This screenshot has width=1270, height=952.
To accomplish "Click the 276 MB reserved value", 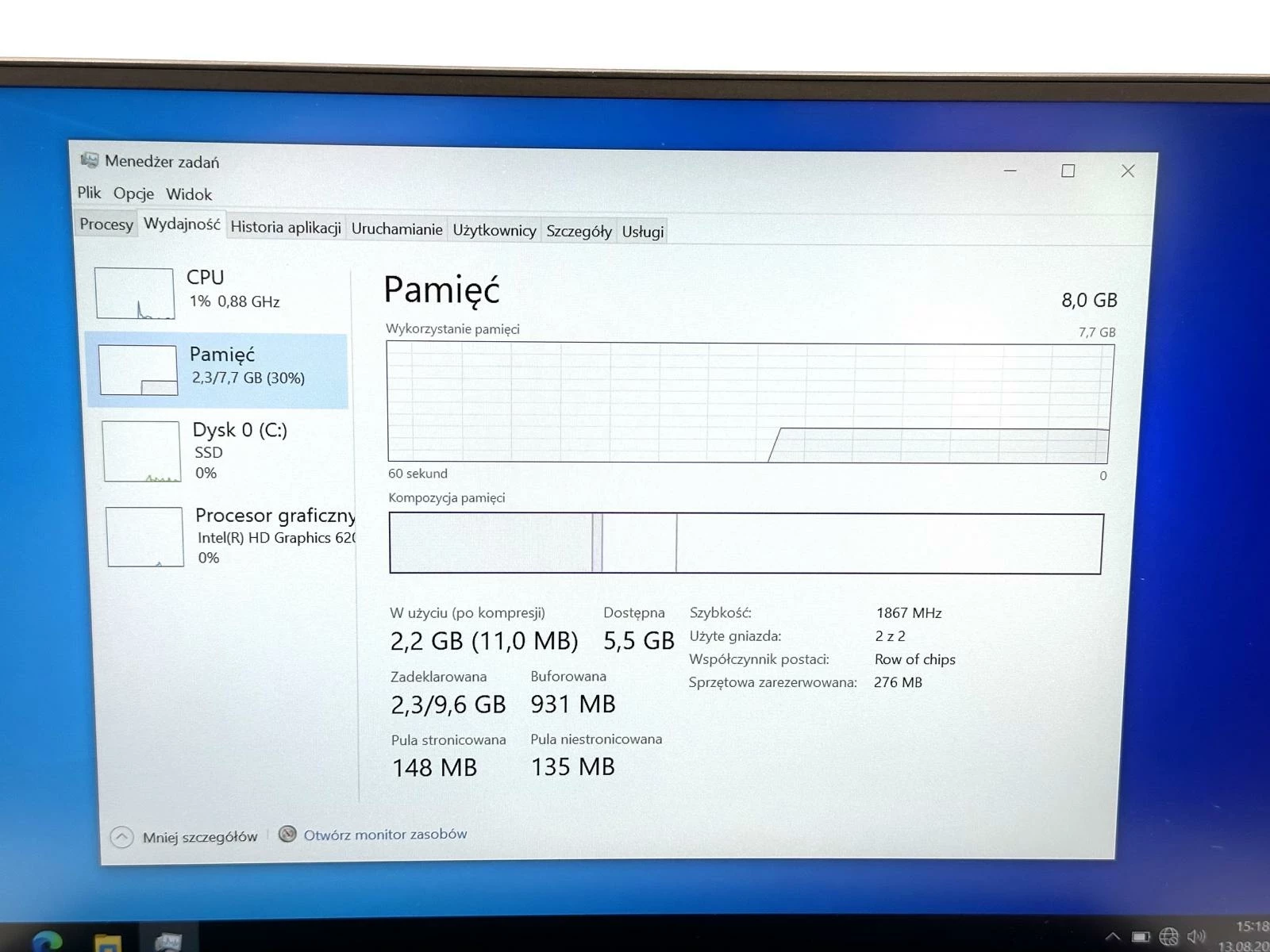I will click(x=898, y=682).
